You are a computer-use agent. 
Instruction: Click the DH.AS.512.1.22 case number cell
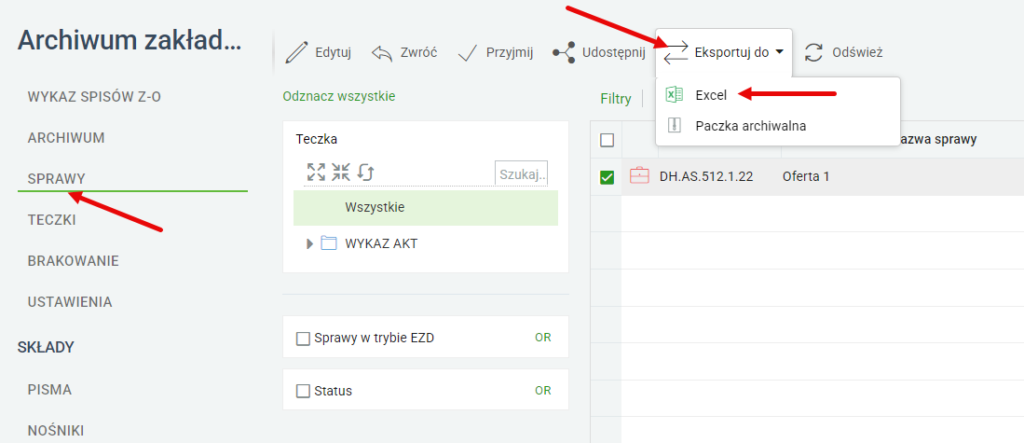(706, 176)
